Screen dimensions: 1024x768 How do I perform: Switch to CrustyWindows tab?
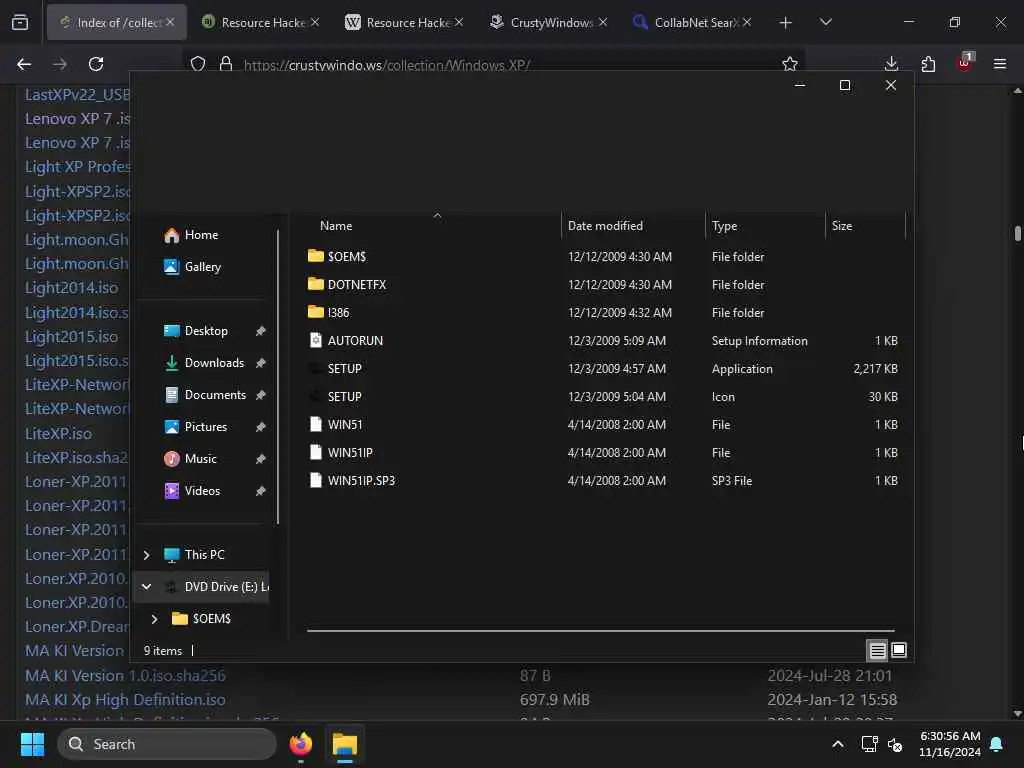(549, 22)
